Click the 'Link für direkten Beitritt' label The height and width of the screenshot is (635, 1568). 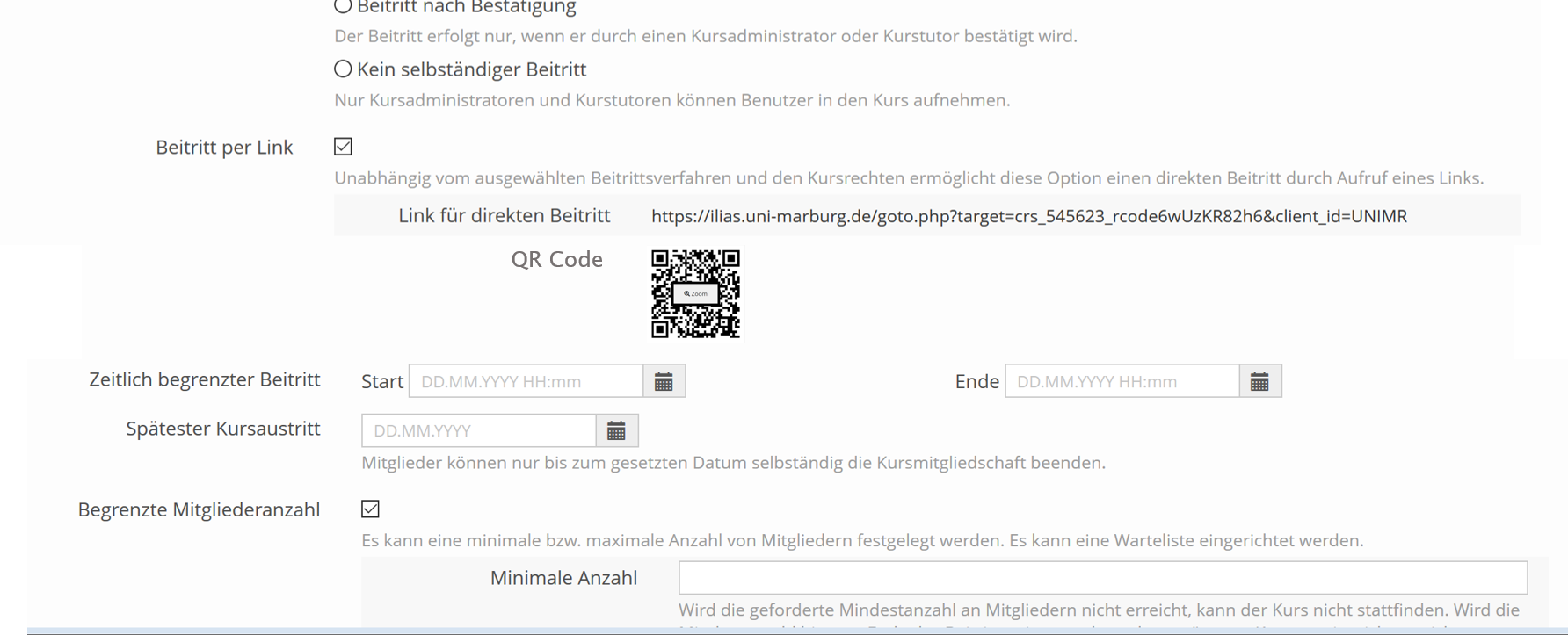point(504,216)
